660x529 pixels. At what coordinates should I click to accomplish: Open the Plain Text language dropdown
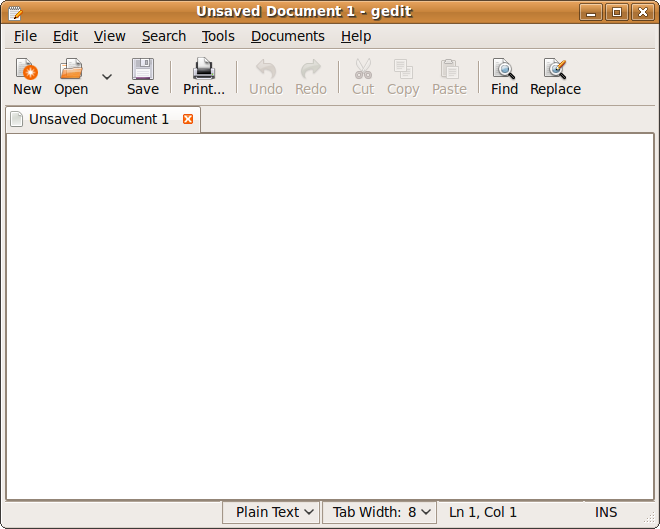(271, 512)
